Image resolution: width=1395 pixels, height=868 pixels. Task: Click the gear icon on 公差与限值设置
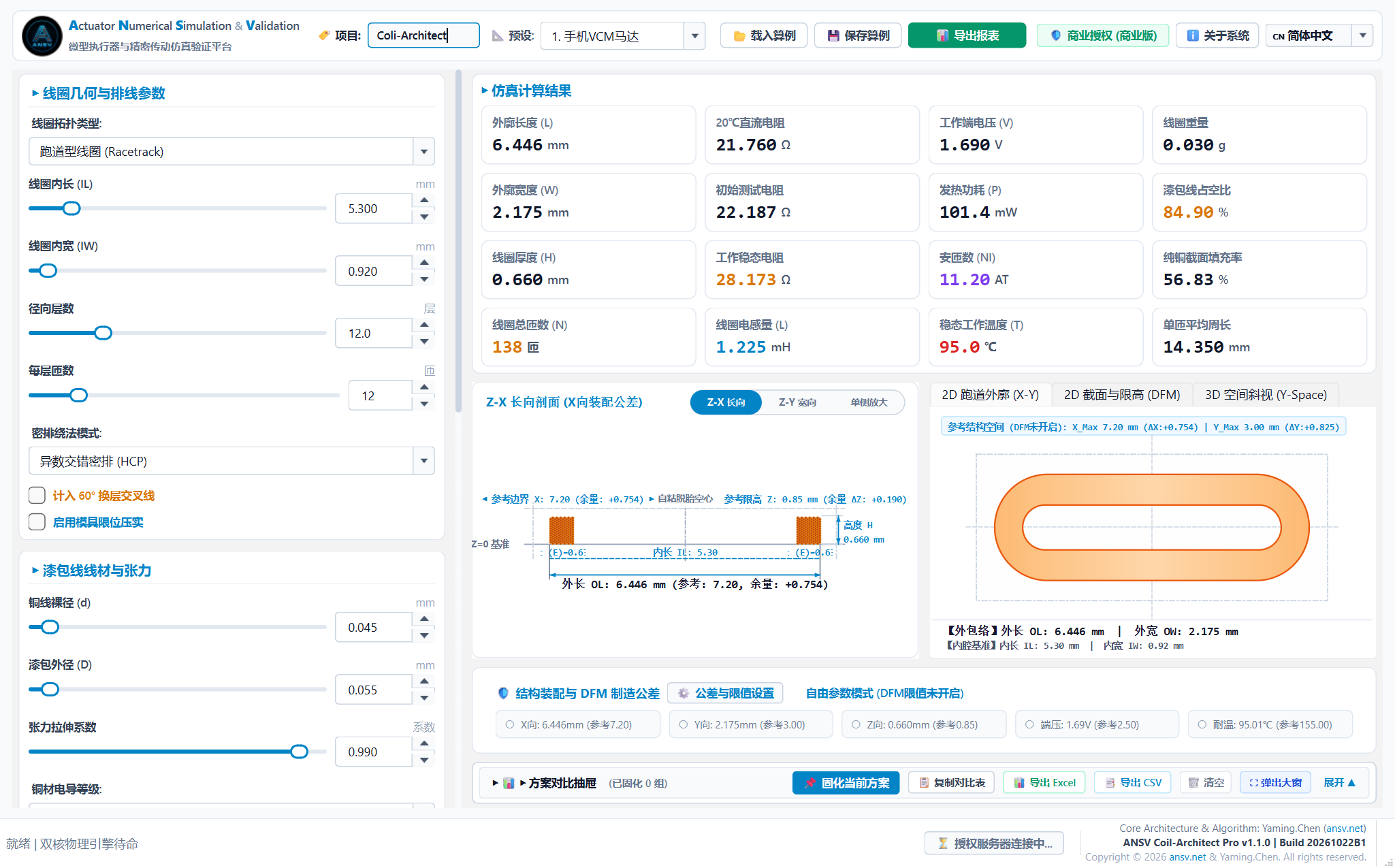click(684, 693)
